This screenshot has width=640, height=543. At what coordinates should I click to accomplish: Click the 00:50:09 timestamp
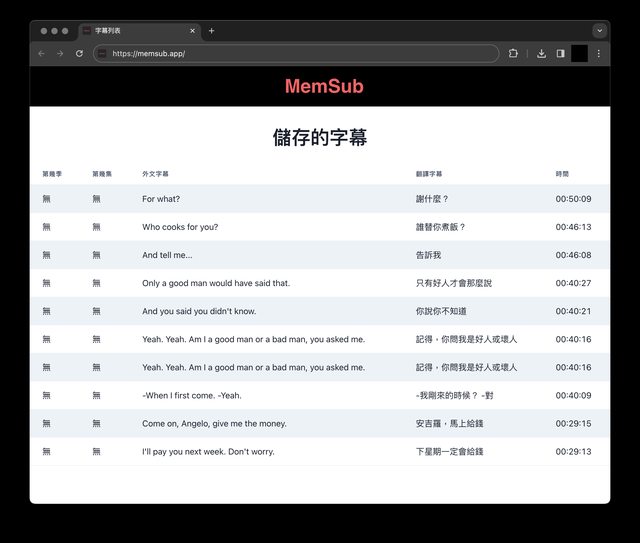[573, 199]
